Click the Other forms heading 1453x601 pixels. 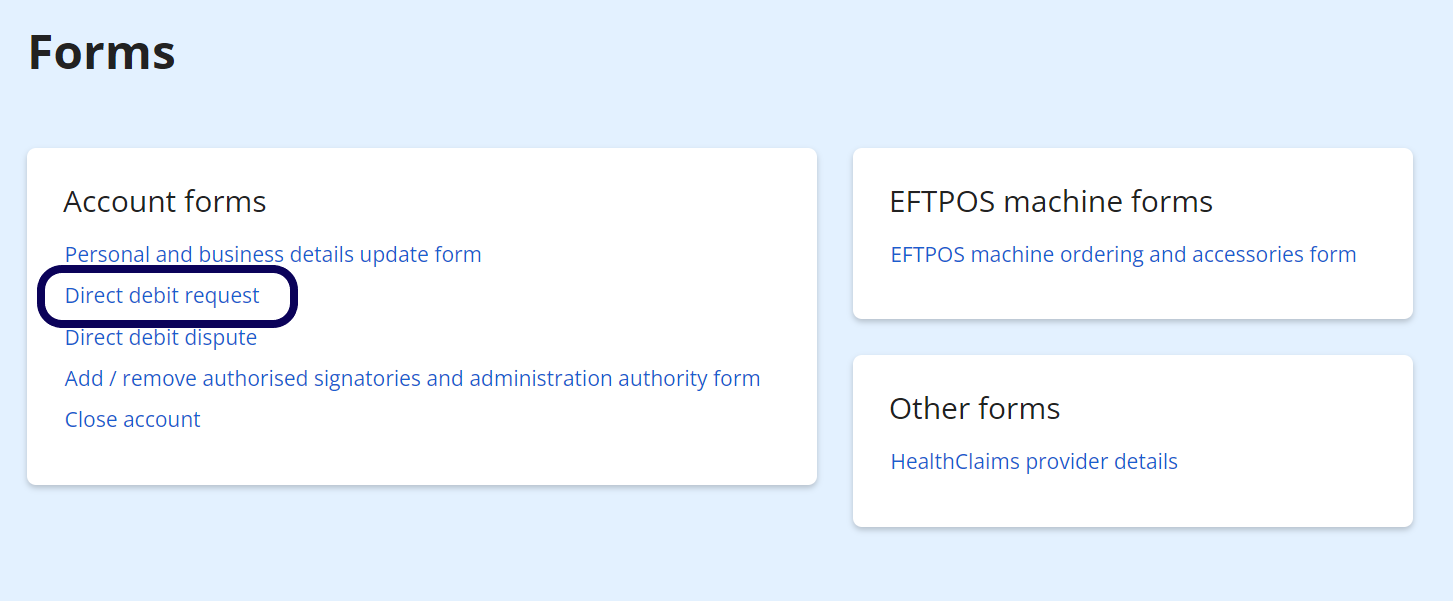tap(975, 409)
